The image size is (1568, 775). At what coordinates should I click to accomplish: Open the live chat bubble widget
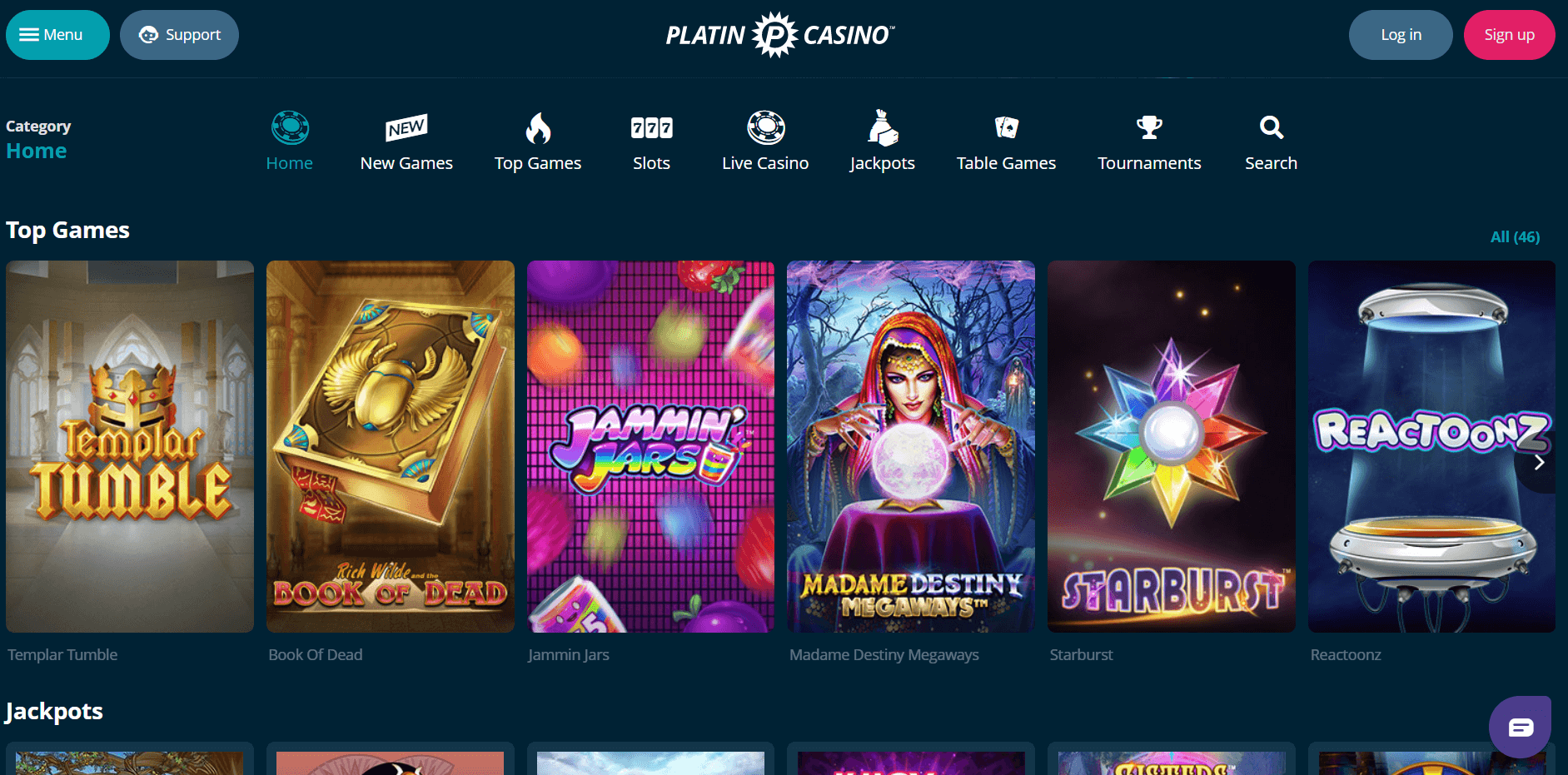1520,727
